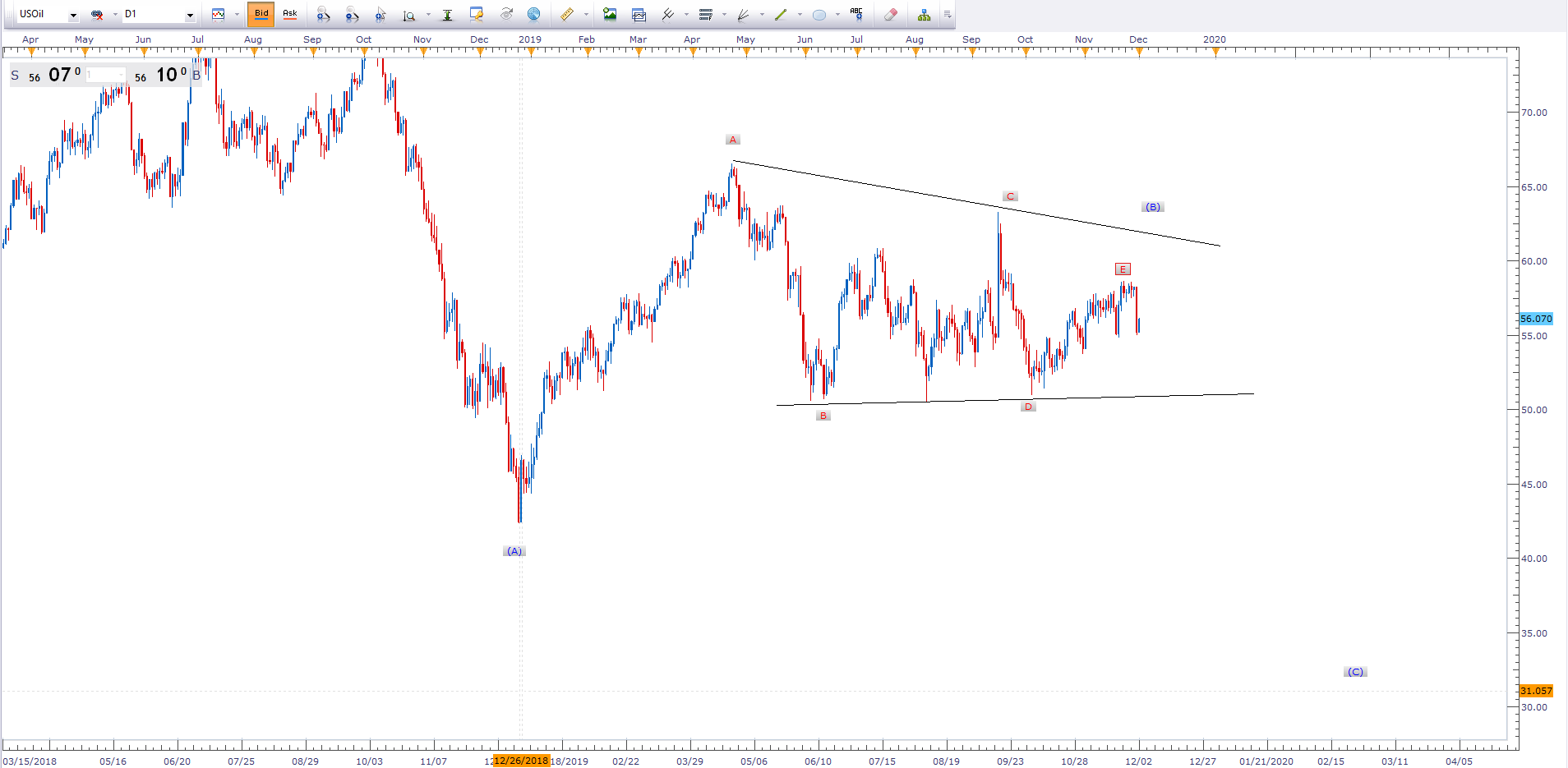
Task: Open the USOil symbol dropdown
Action: coord(73,15)
